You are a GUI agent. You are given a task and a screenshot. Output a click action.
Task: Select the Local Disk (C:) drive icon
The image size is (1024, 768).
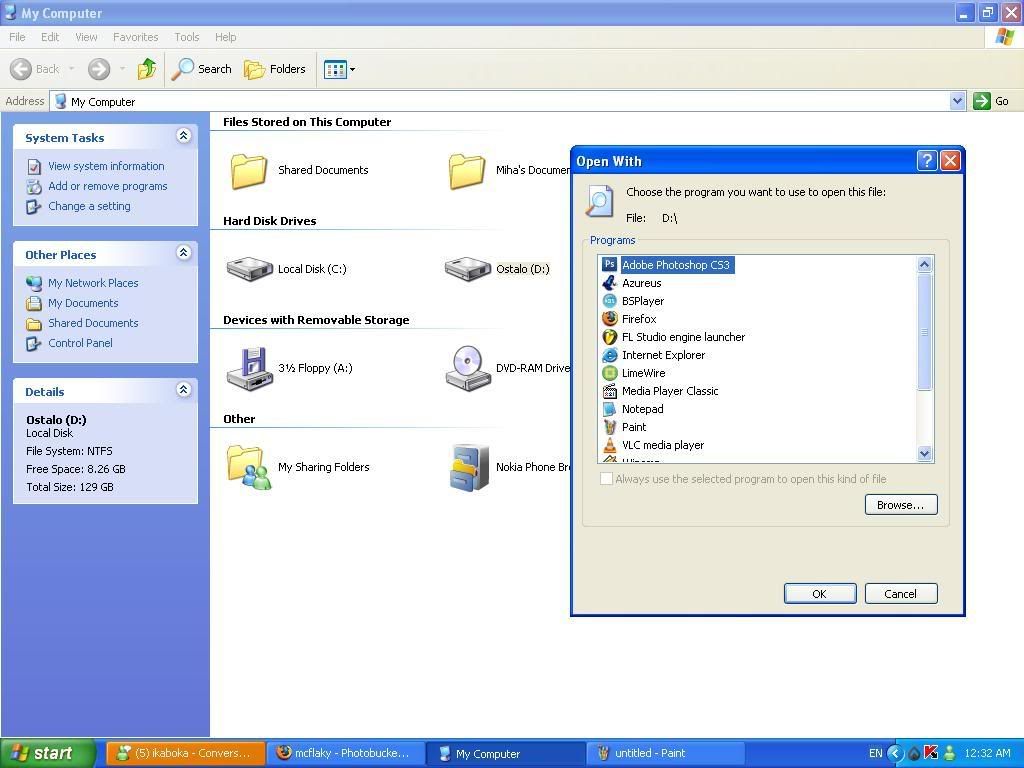[249, 268]
